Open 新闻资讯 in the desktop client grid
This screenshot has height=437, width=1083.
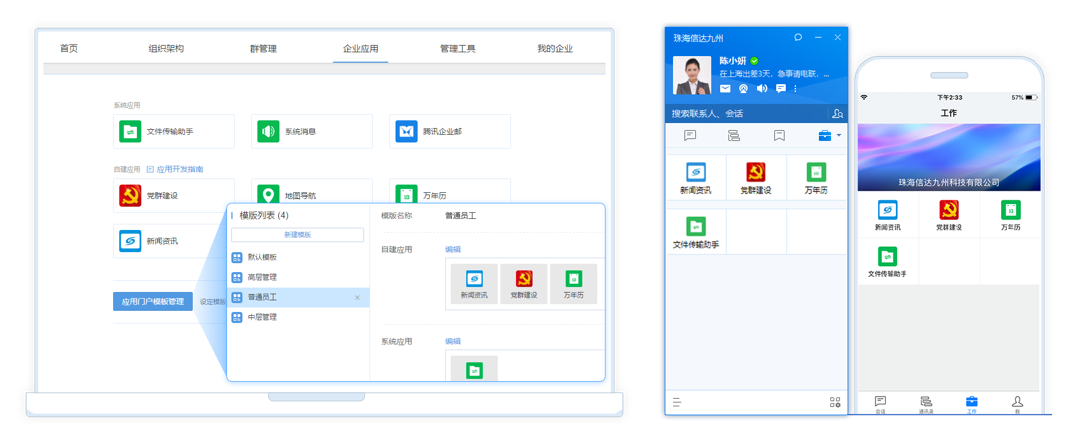point(696,177)
